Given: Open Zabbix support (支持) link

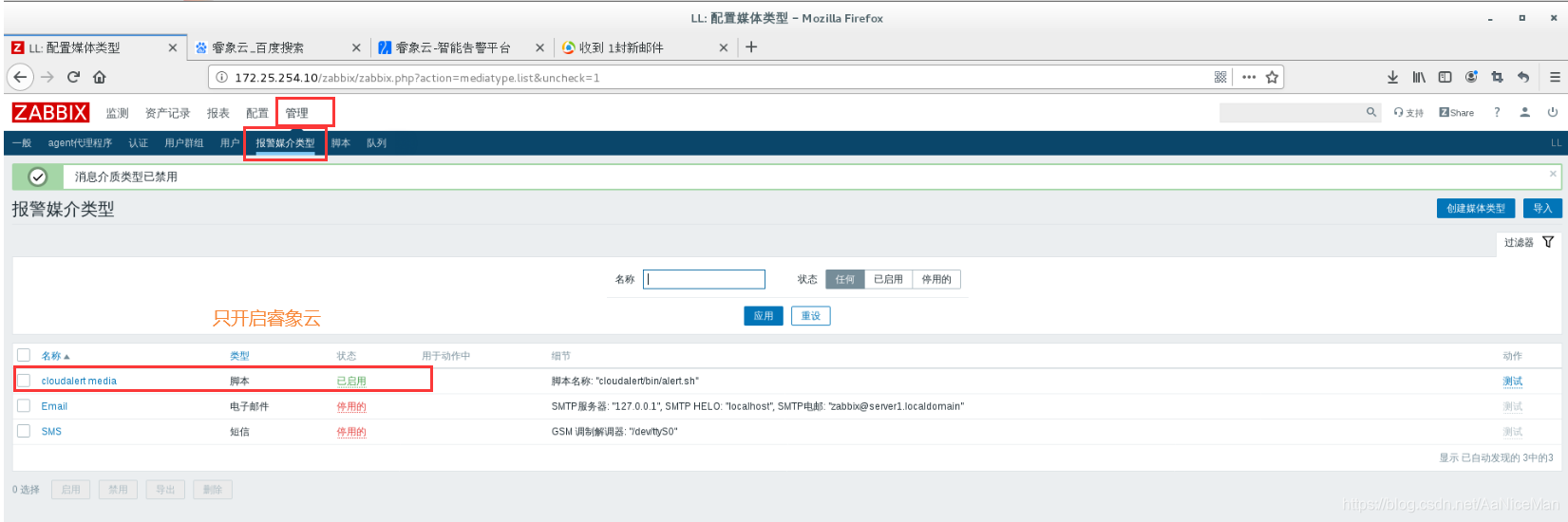Looking at the screenshot, I should point(1408,113).
